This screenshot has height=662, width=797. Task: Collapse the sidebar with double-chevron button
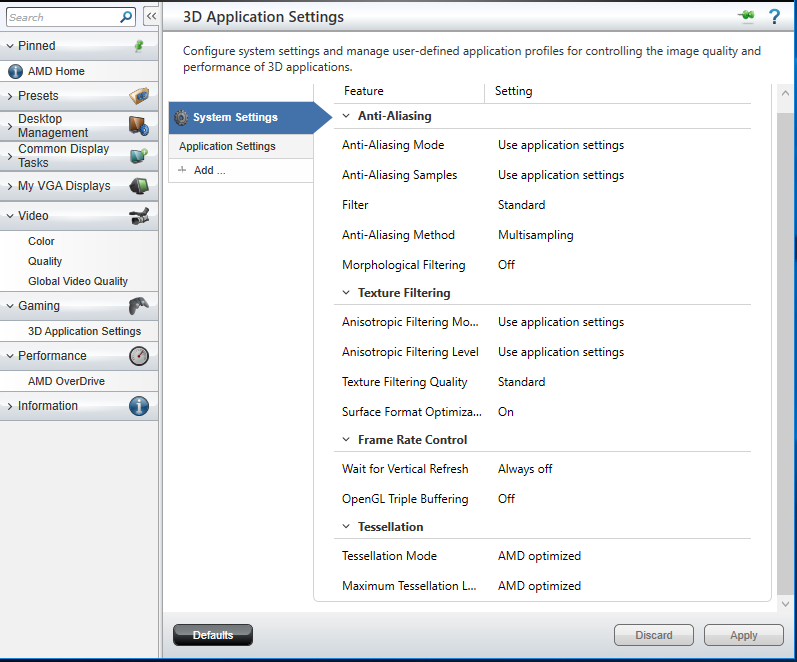[151, 16]
